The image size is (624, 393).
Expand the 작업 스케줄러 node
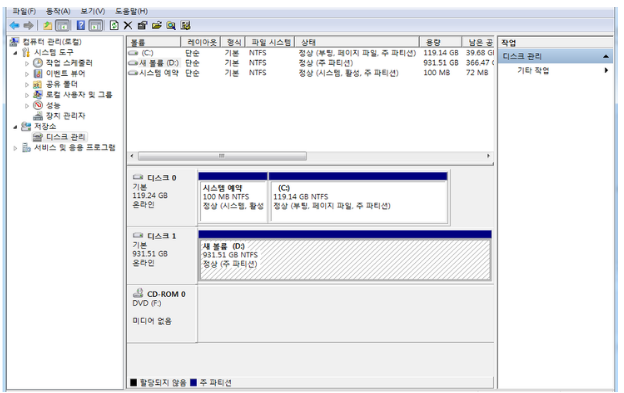tap(27, 63)
